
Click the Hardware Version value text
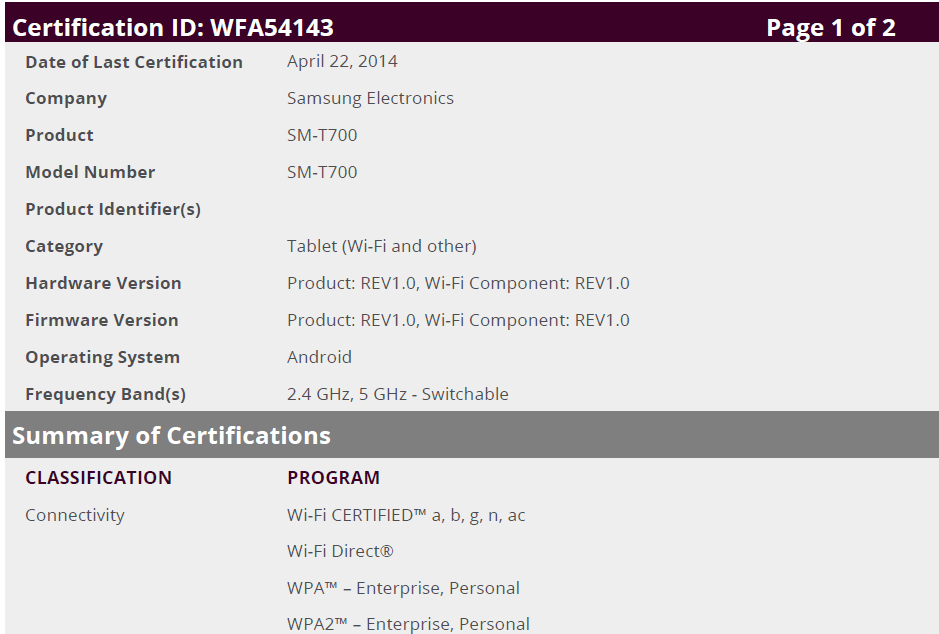coord(458,283)
